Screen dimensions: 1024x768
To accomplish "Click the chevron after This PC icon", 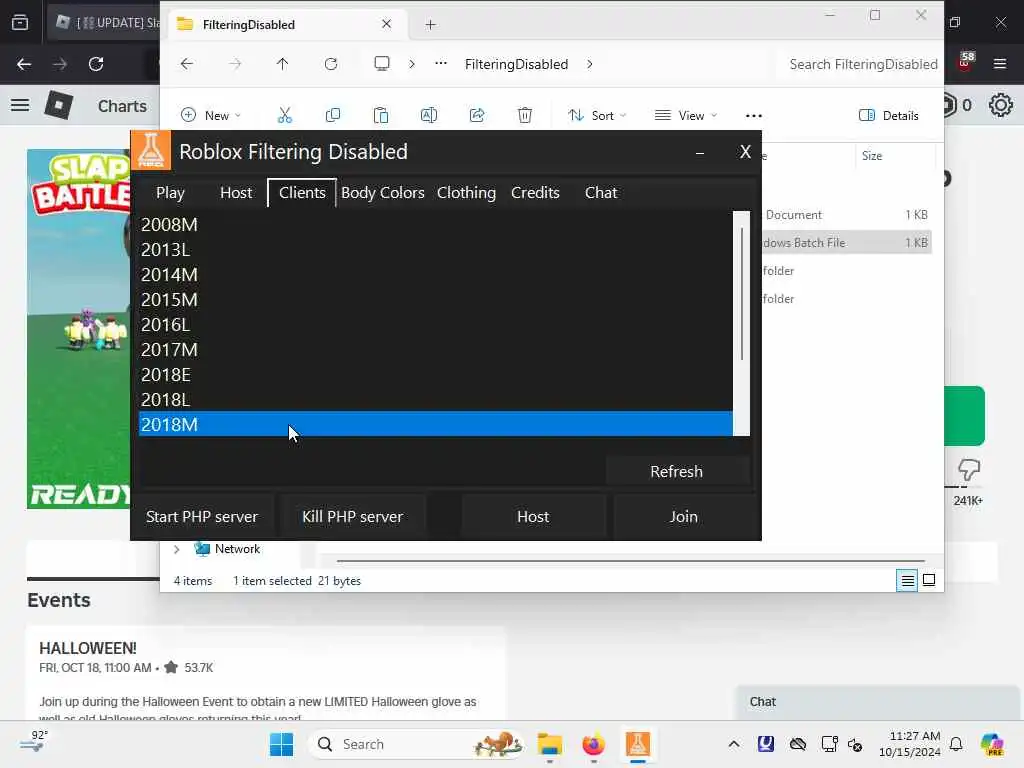I will coord(412,64).
